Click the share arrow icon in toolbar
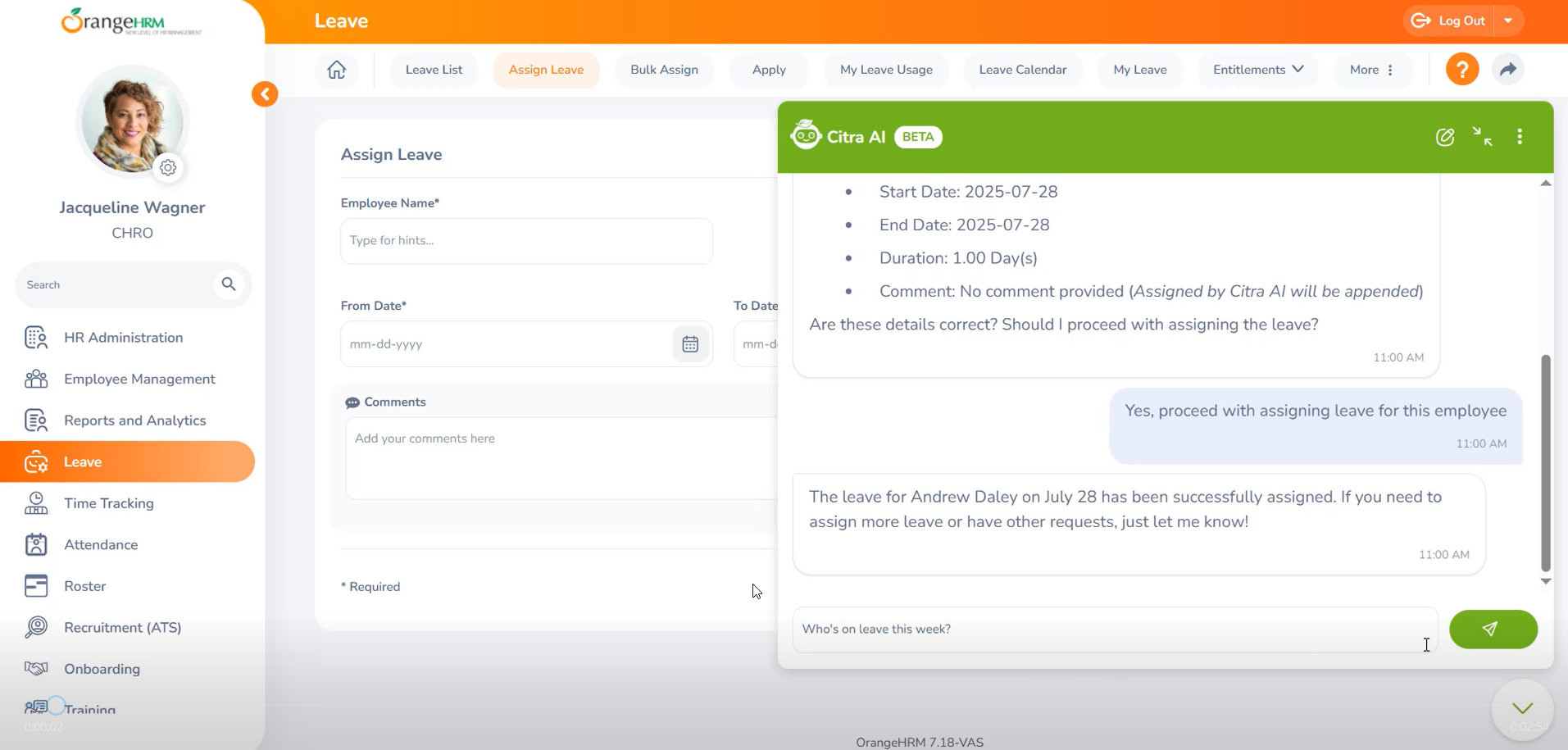This screenshot has height=750, width=1568. tap(1507, 70)
